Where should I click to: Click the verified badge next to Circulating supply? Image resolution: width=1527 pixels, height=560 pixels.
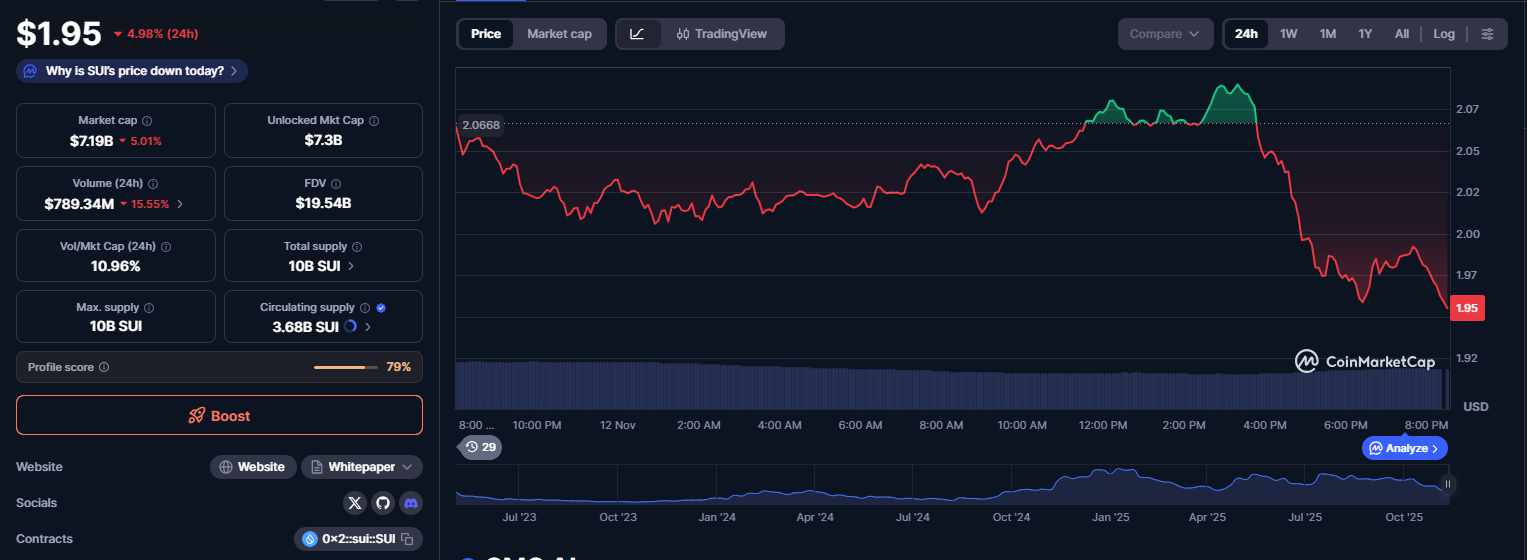pos(381,308)
